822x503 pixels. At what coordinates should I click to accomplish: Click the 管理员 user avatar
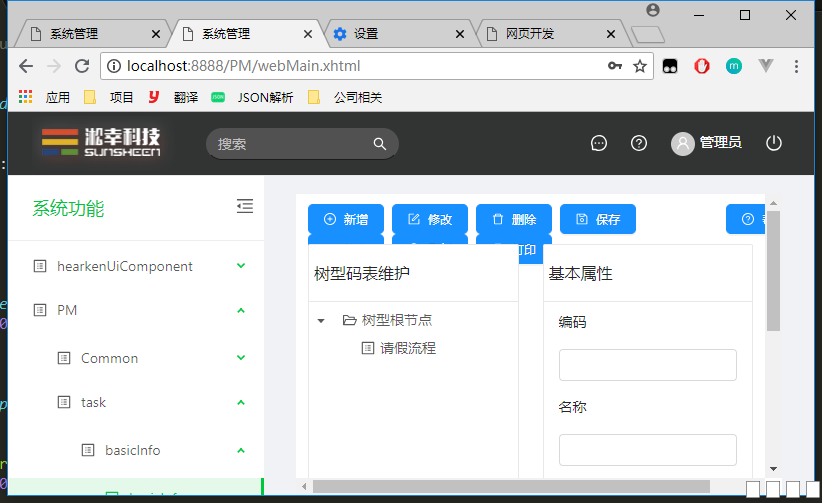coord(682,143)
